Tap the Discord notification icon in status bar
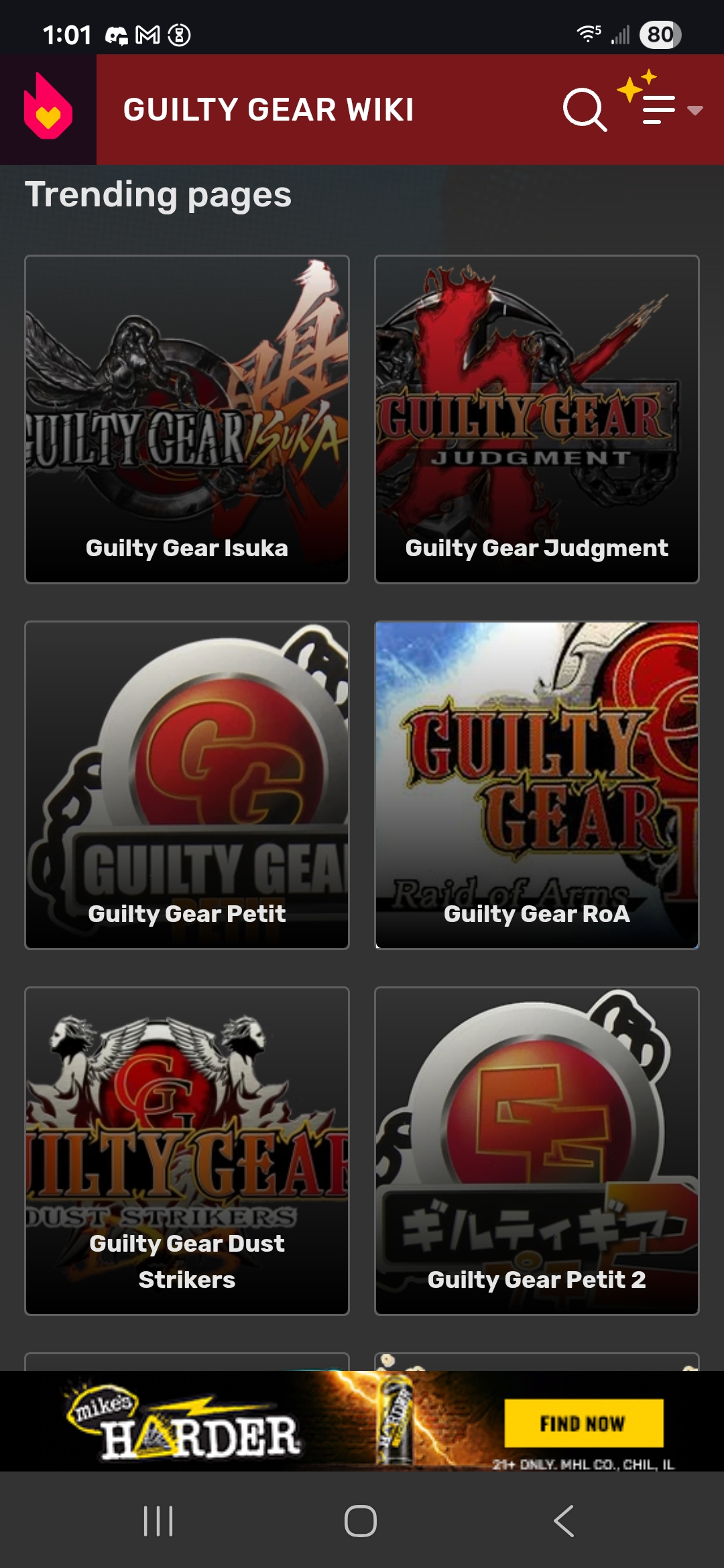724x1568 pixels. [116, 36]
